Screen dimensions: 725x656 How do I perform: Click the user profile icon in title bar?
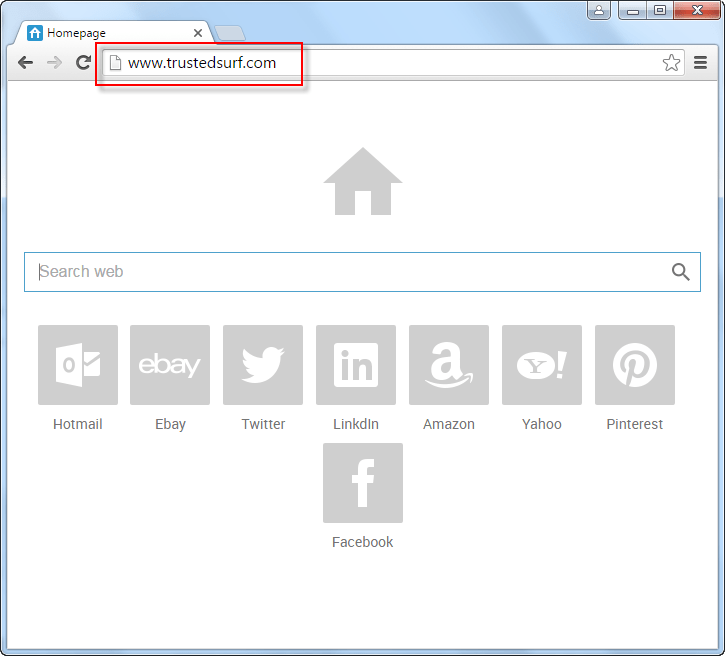coord(599,10)
